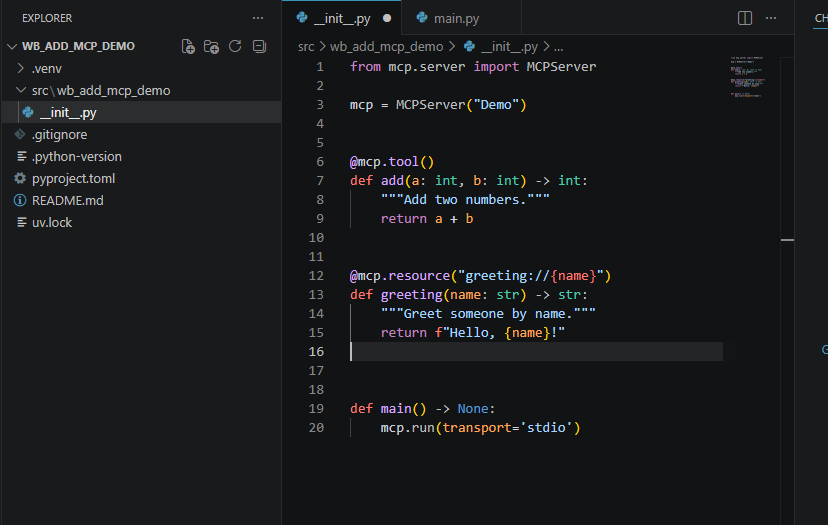Open the partially visible CH panel tab
Screen dimensions: 828x525
tap(821, 18)
